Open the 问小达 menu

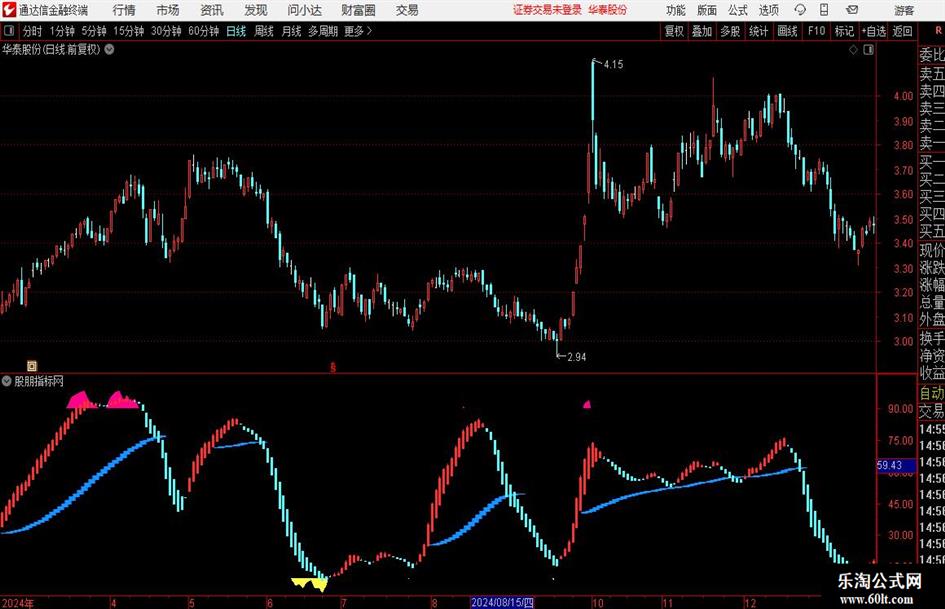click(x=304, y=10)
